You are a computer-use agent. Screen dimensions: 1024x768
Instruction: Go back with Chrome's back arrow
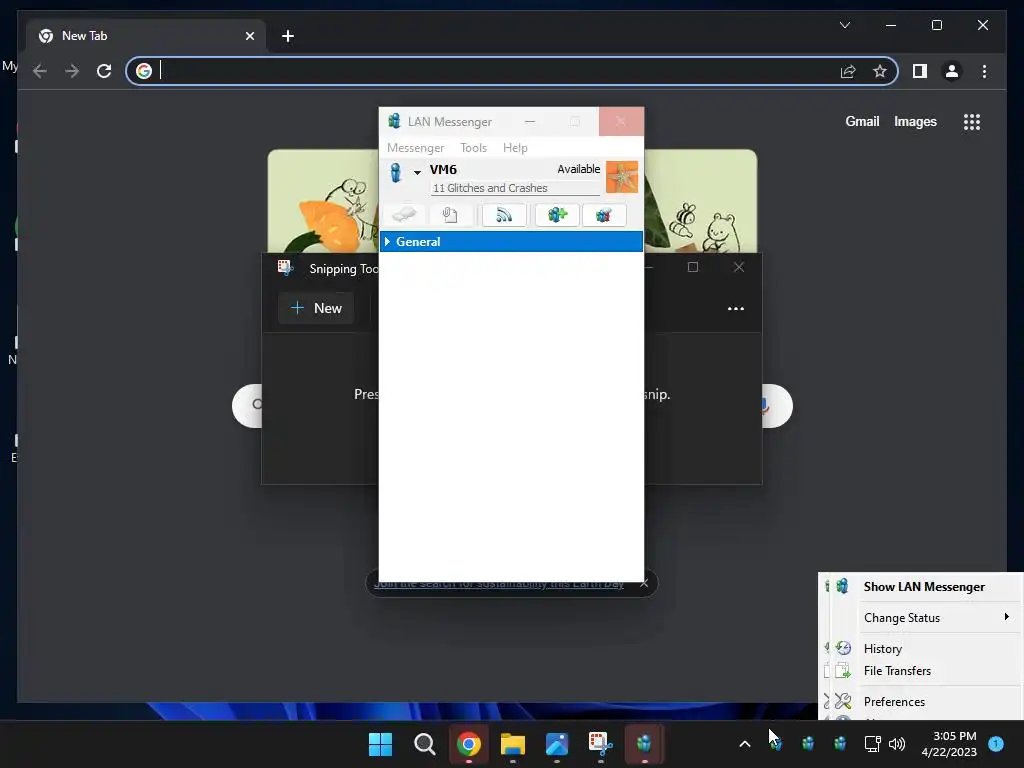[x=40, y=71]
